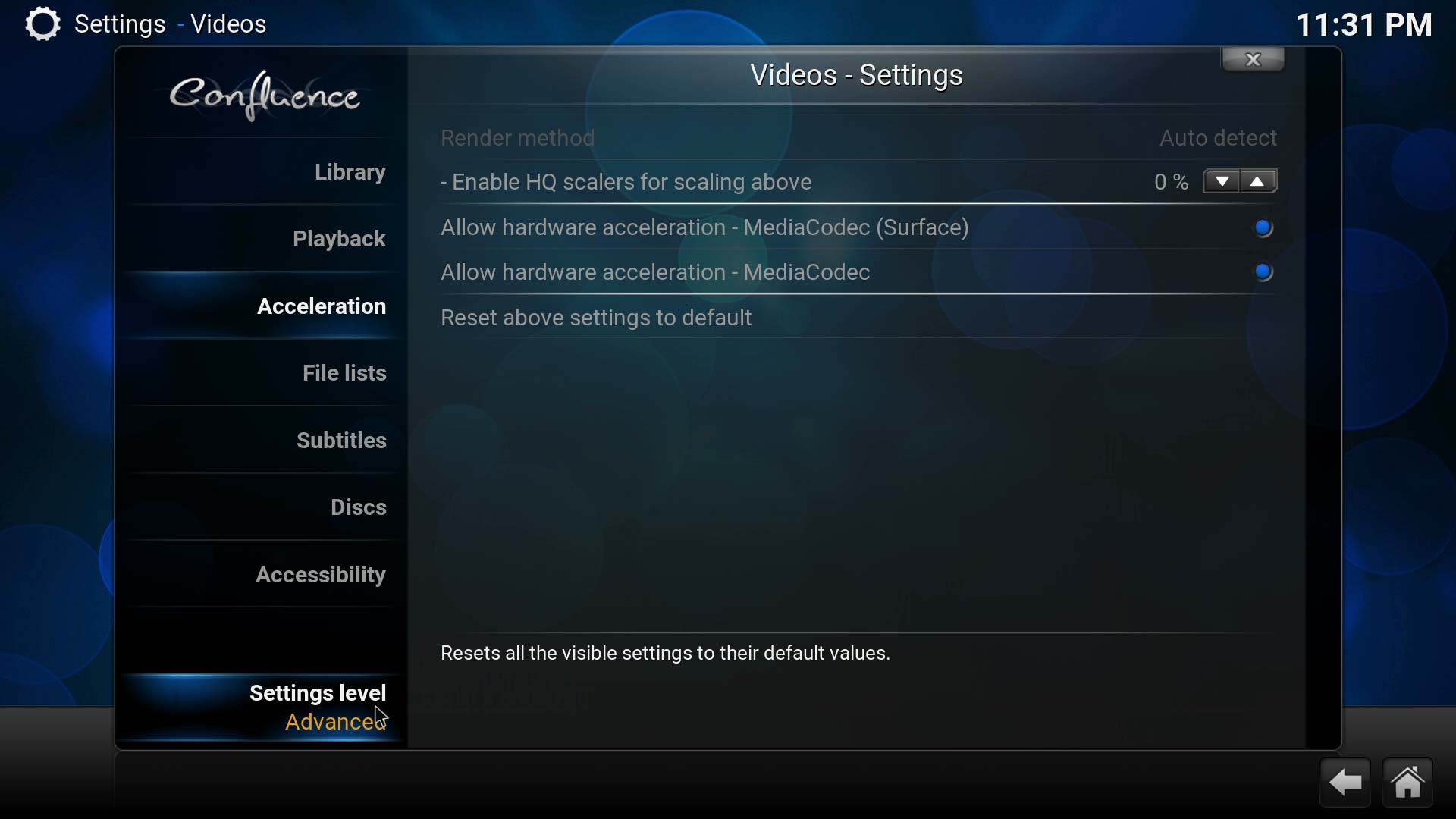
Task: Close the Videos Settings window
Action: (1252, 58)
